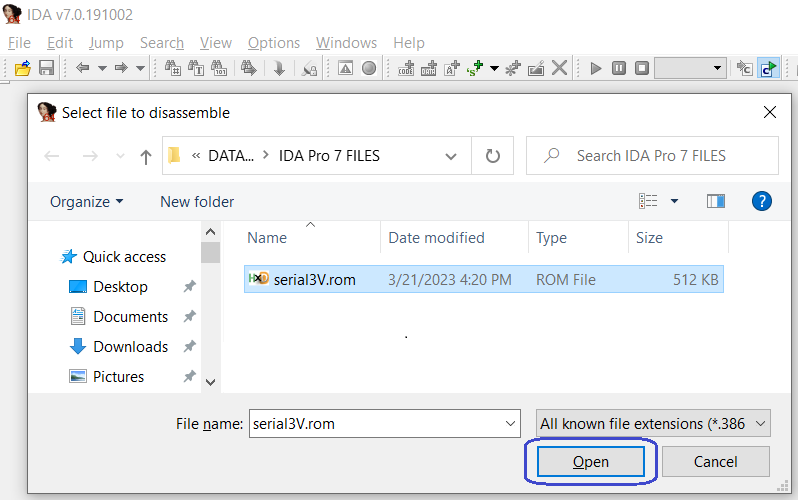The height and width of the screenshot is (500, 798).
Task: Open the recent locations chevron
Action: point(120,156)
